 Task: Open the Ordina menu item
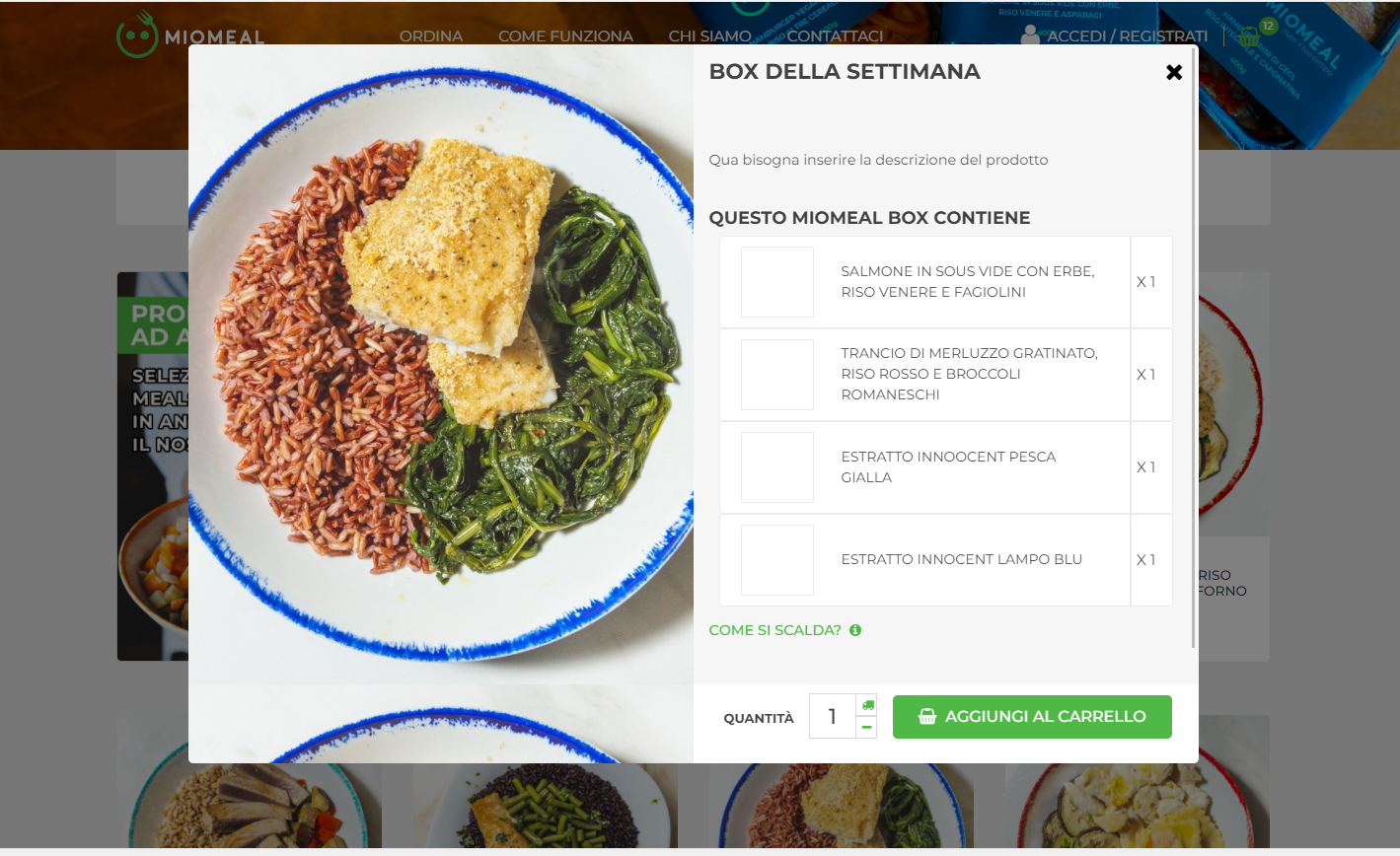tap(431, 36)
